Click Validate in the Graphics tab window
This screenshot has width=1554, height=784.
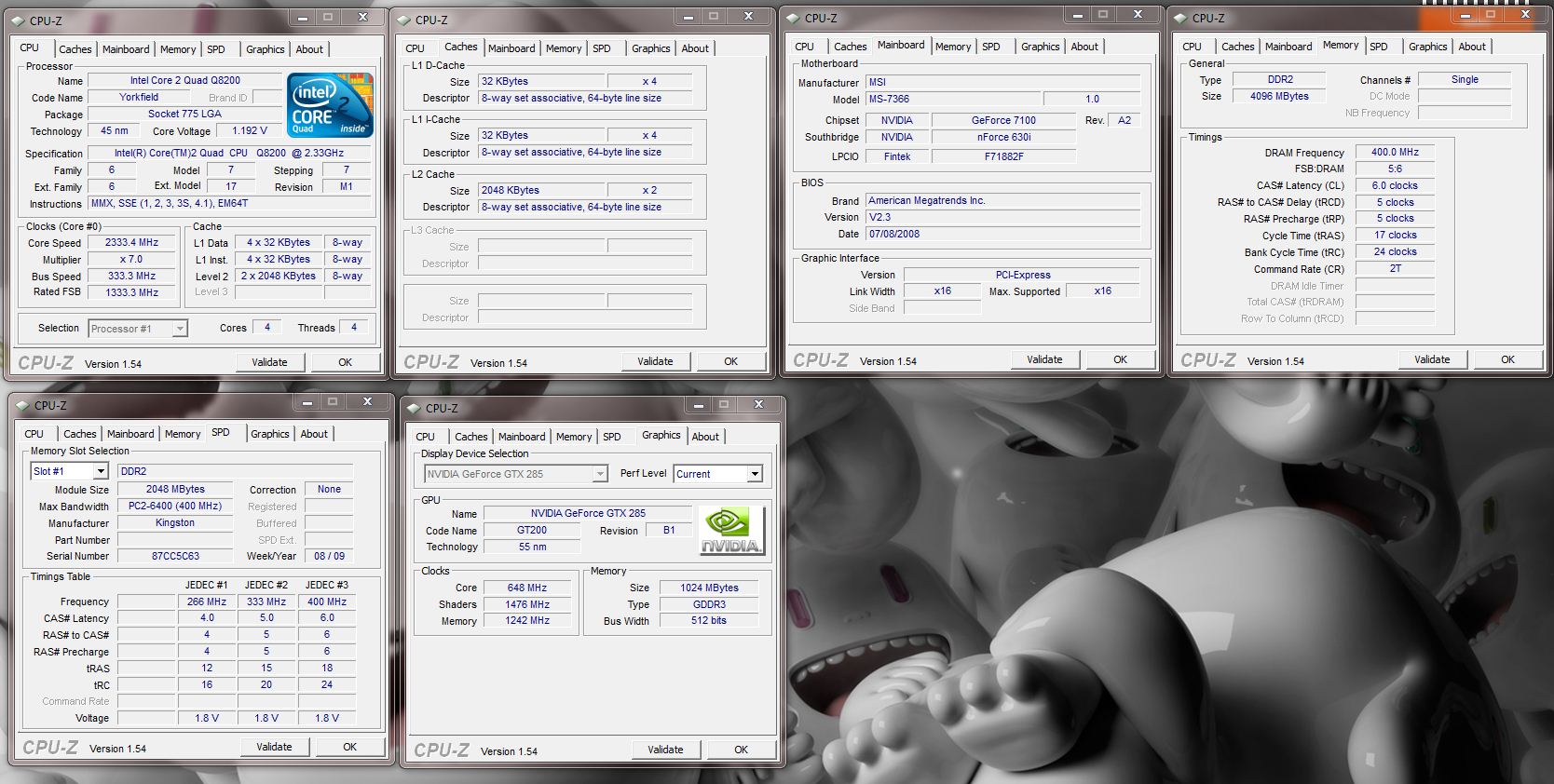(x=665, y=750)
